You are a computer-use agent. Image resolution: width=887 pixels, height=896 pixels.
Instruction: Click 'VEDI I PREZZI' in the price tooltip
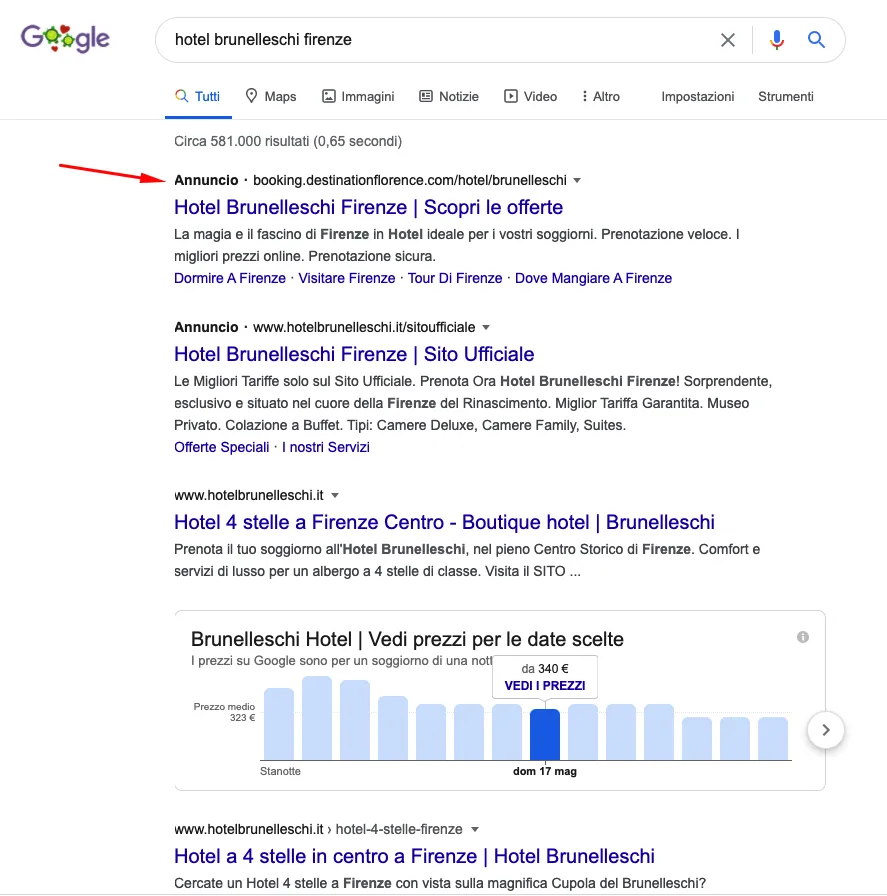coord(545,686)
